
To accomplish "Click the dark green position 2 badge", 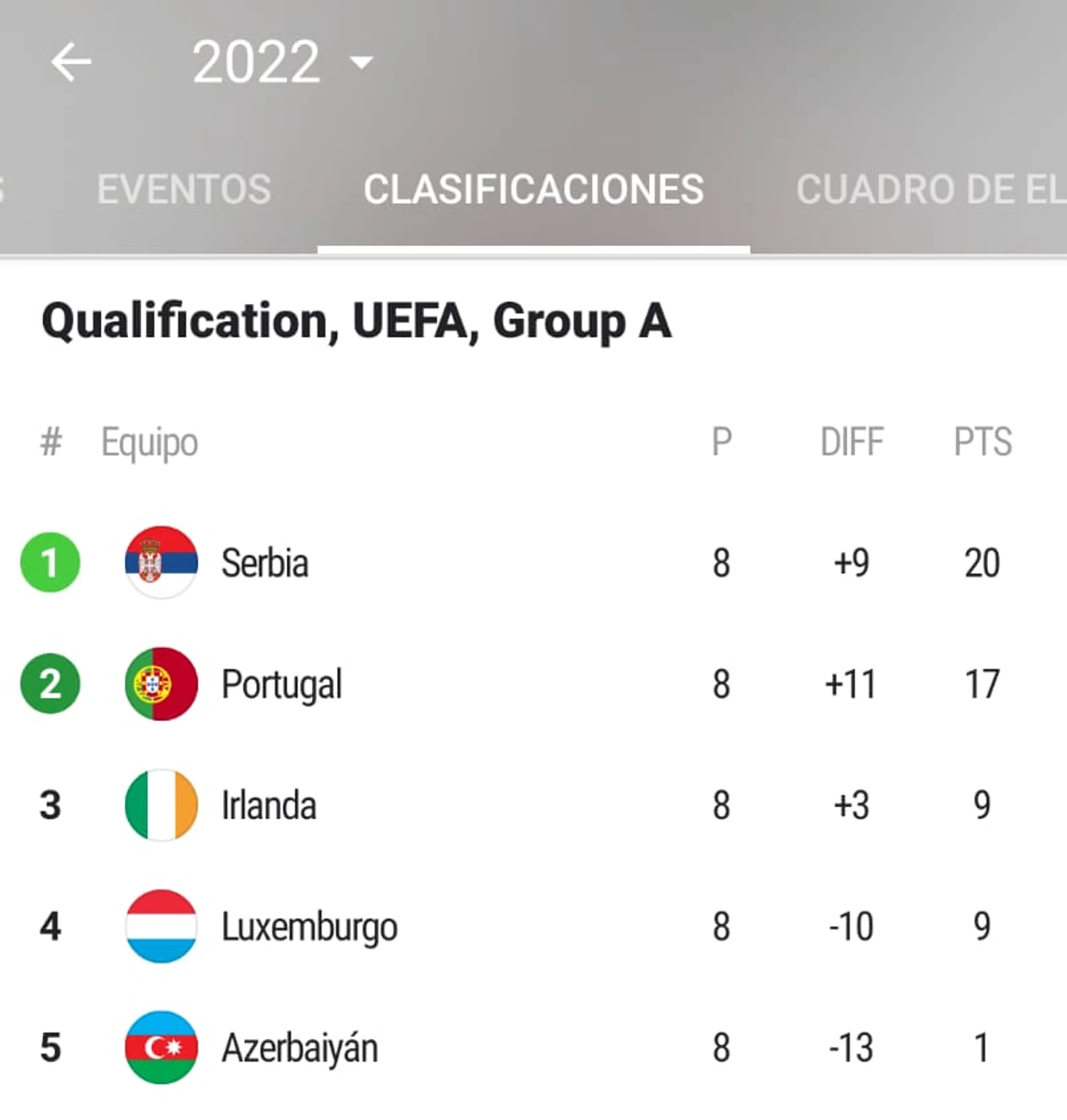I will point(50,684).
